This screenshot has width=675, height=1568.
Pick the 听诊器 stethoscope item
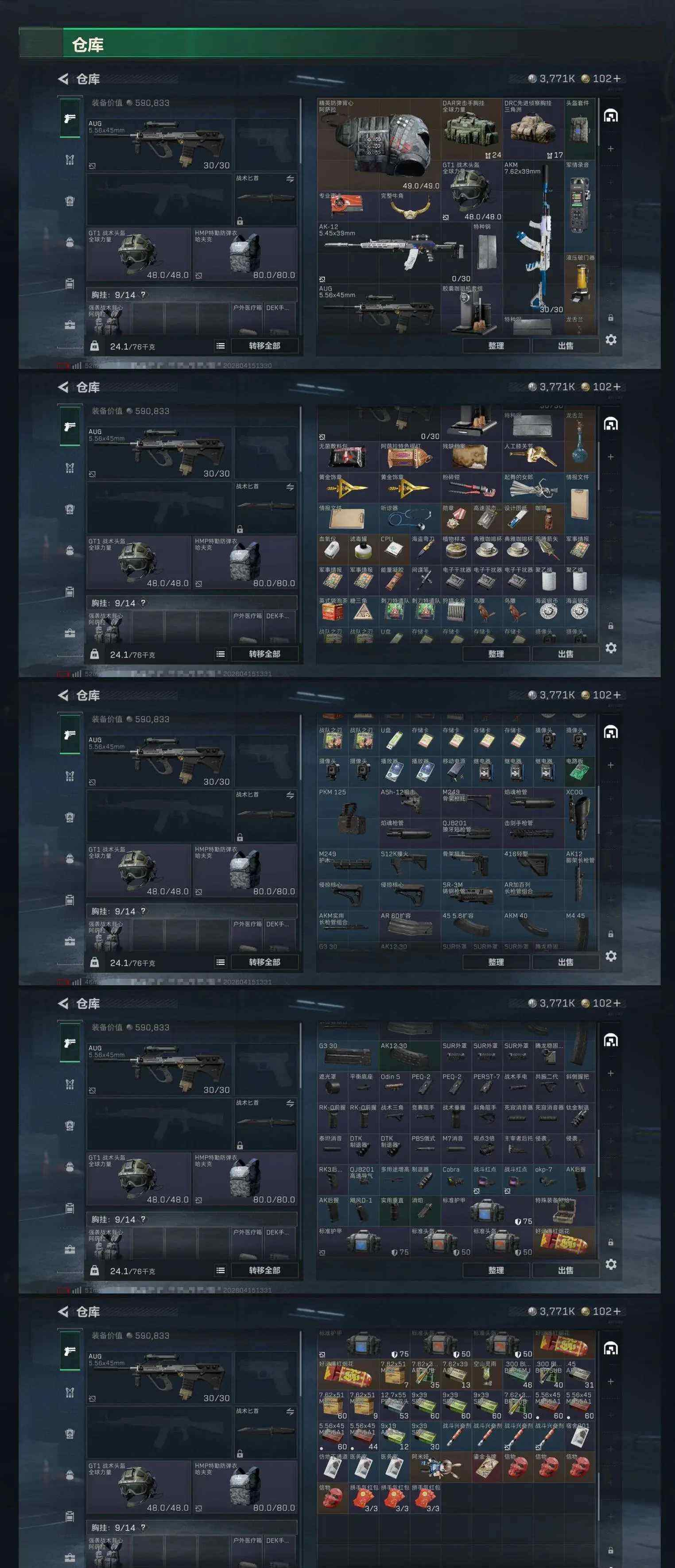coord(410,519)
